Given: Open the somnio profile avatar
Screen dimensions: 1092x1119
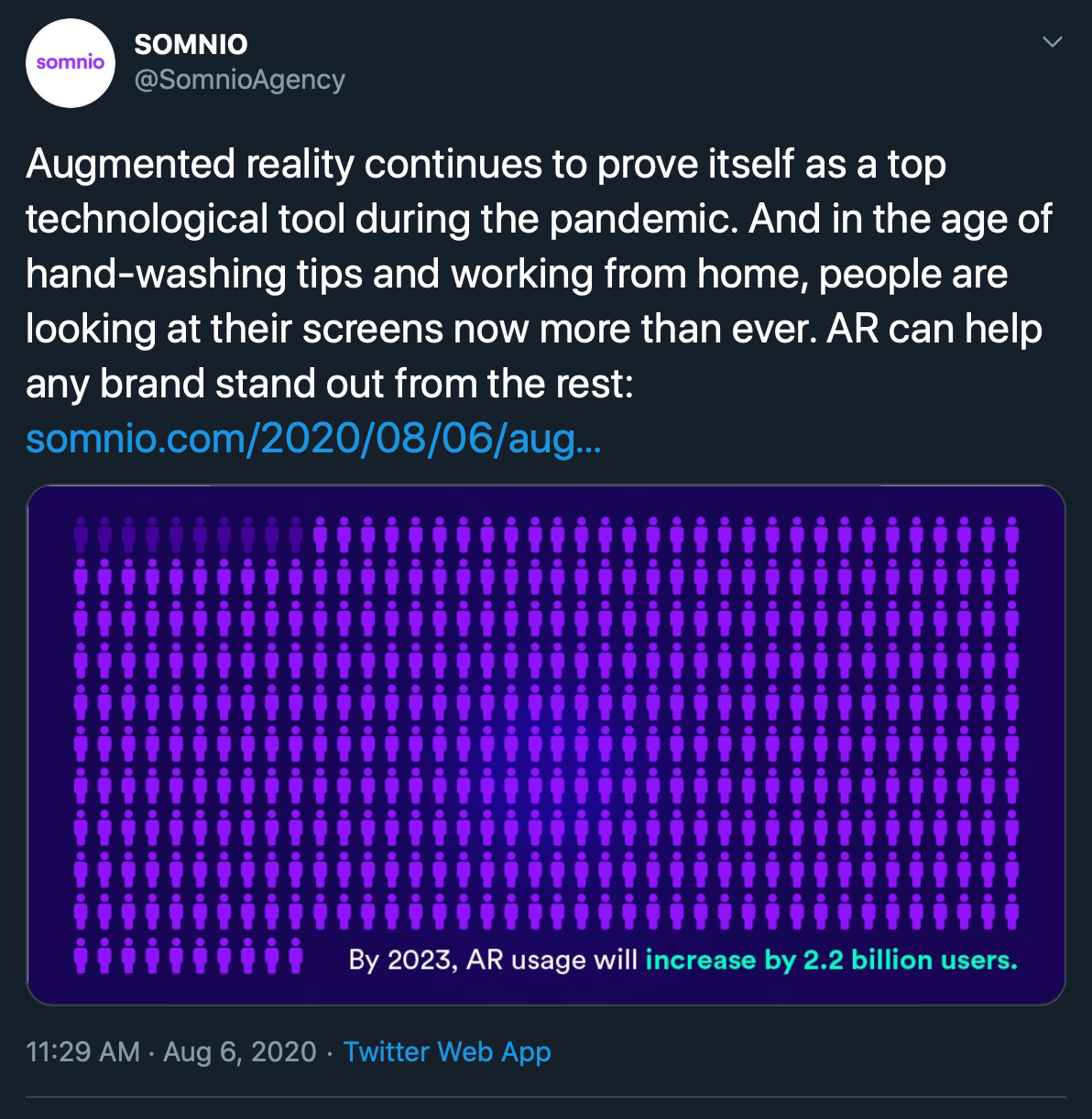Looking at the screenshot, I should (71, 63).
